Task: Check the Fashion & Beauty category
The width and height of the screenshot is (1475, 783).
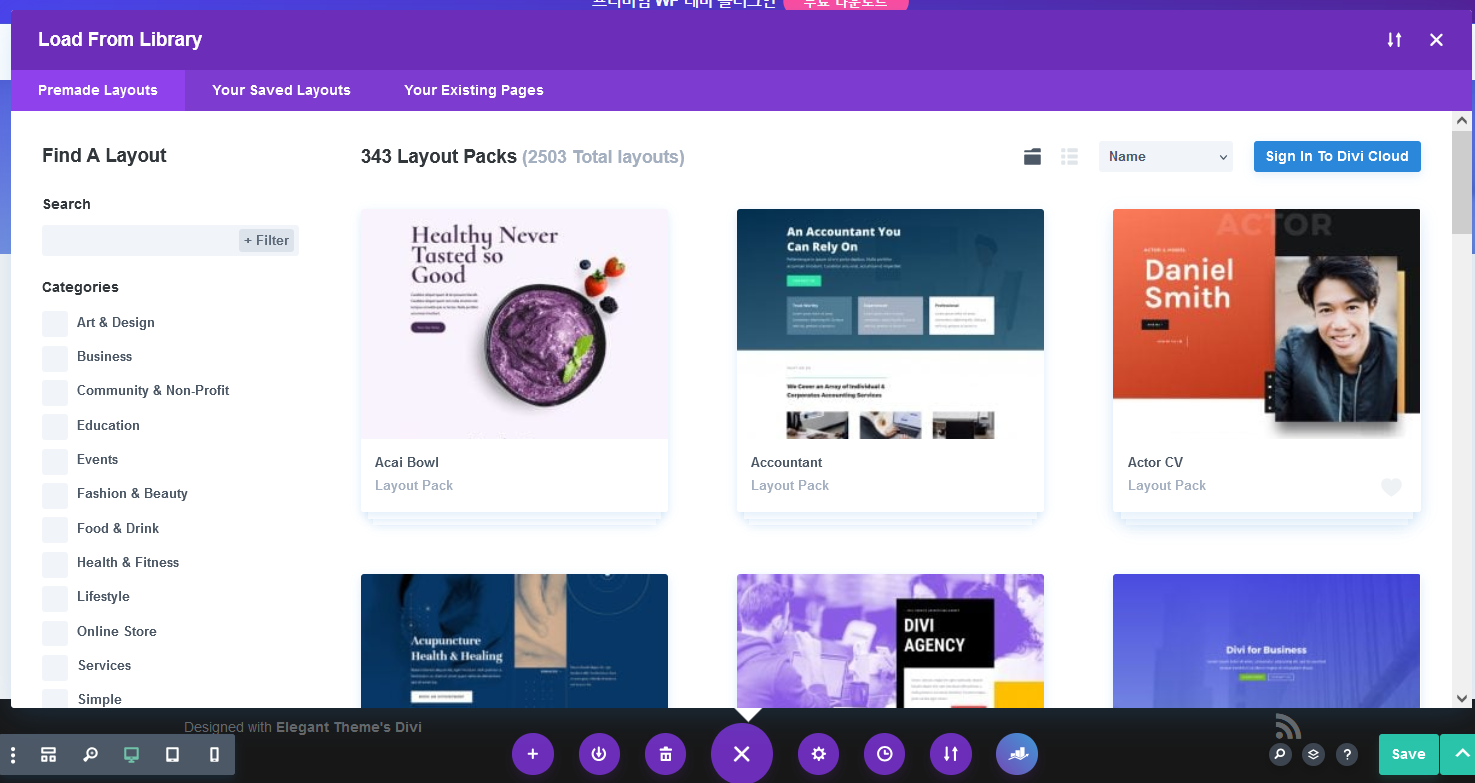Action: coord(55,495)
